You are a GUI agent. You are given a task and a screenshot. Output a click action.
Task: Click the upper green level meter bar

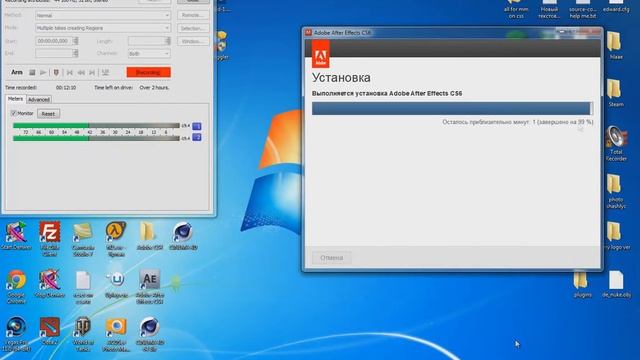click(x=96, y=126)
